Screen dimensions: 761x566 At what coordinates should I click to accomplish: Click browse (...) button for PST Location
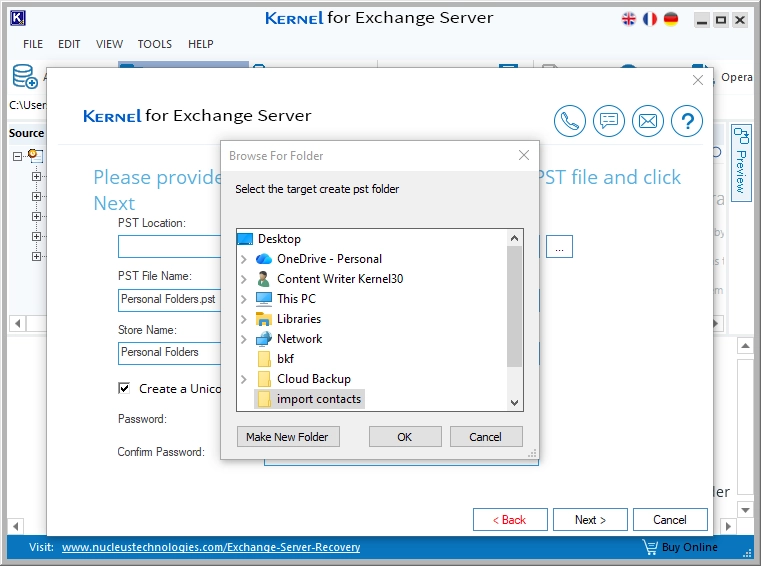[x=559, y=247]
